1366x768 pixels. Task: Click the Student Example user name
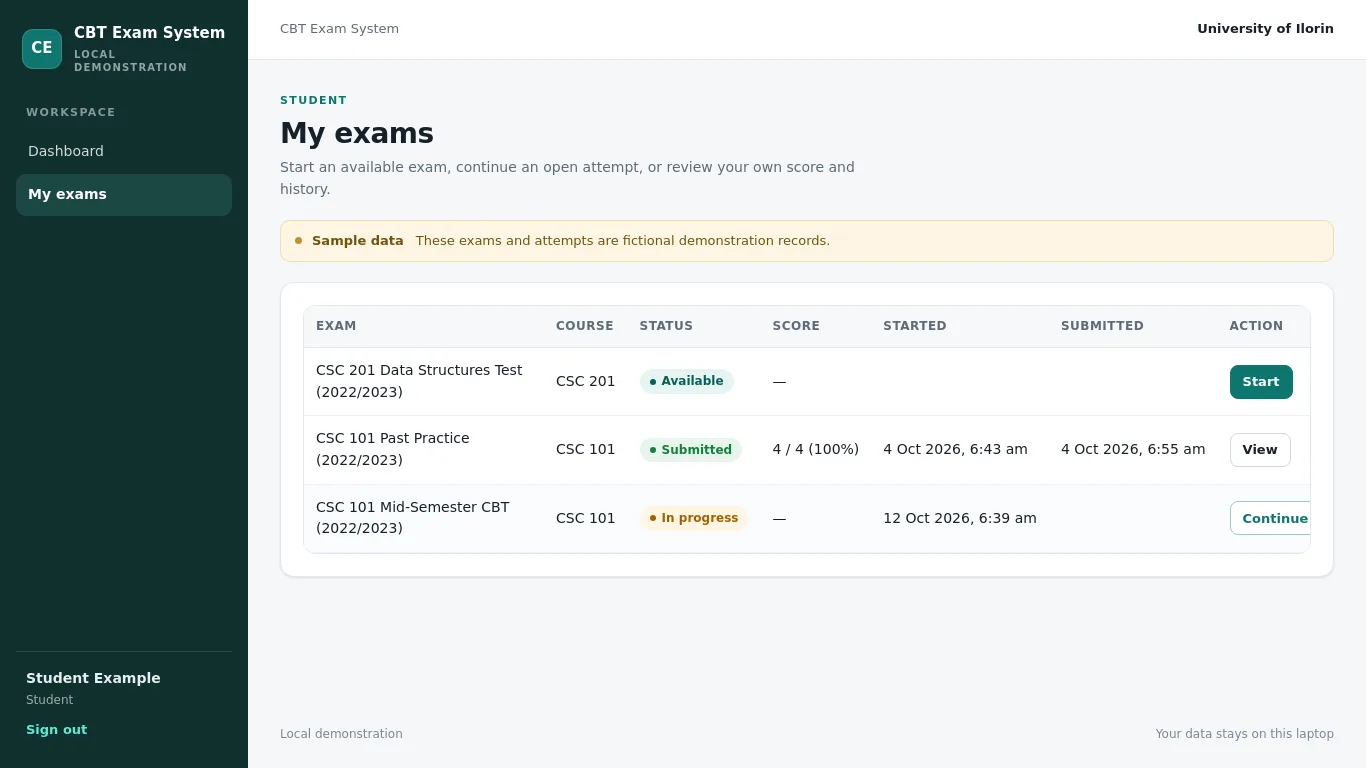(93, 678)
